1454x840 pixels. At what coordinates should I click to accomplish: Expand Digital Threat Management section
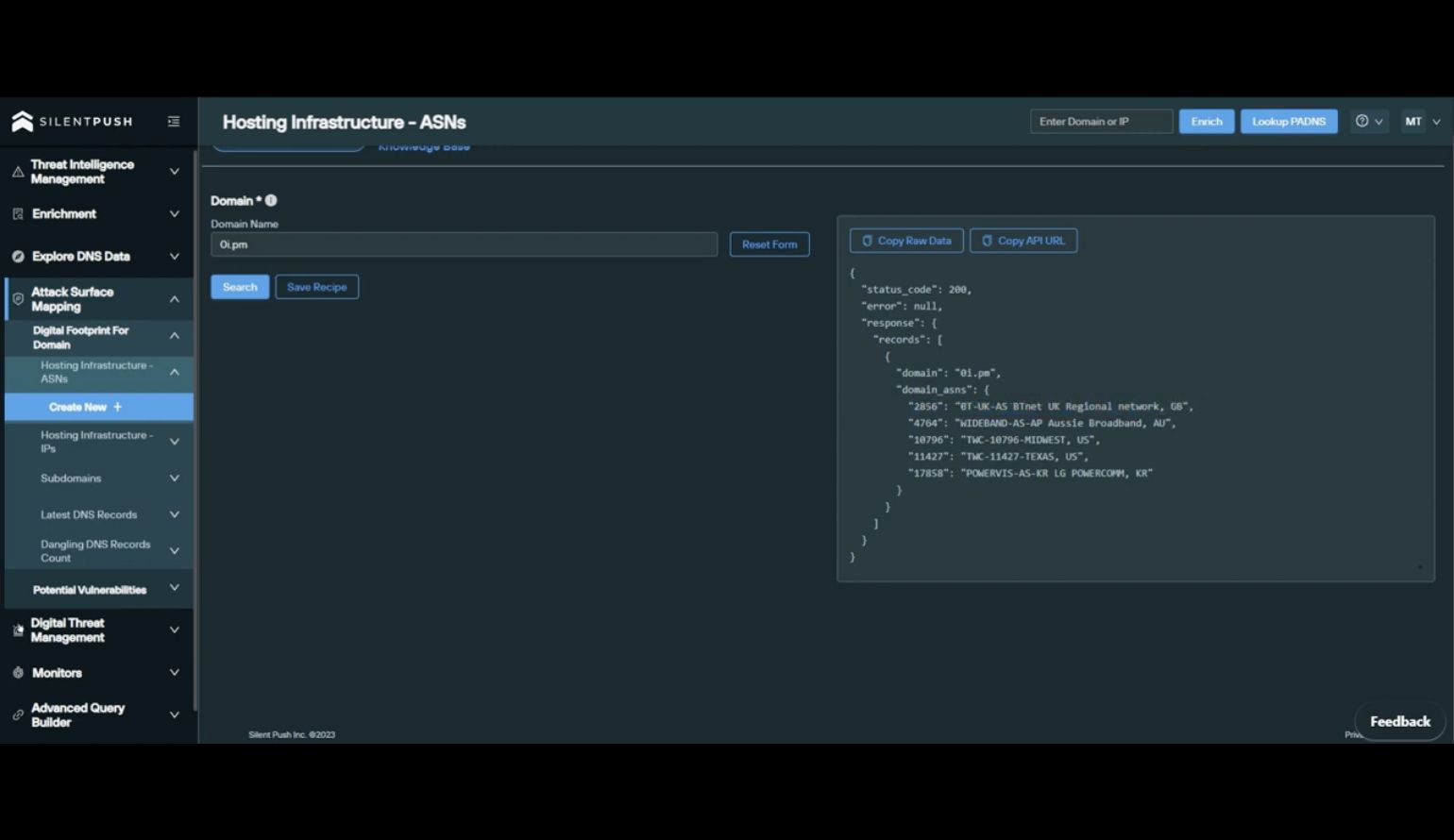(175, 630)
